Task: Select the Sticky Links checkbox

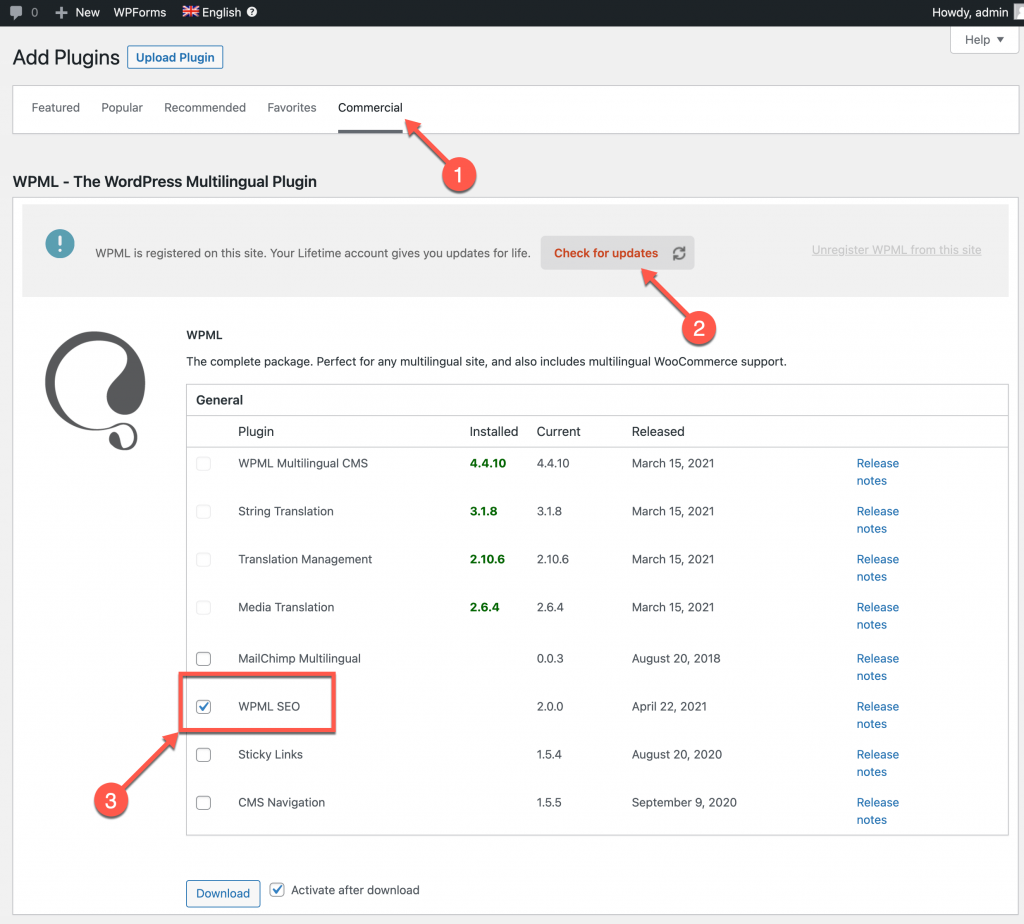Action: [x=204, y=754]
